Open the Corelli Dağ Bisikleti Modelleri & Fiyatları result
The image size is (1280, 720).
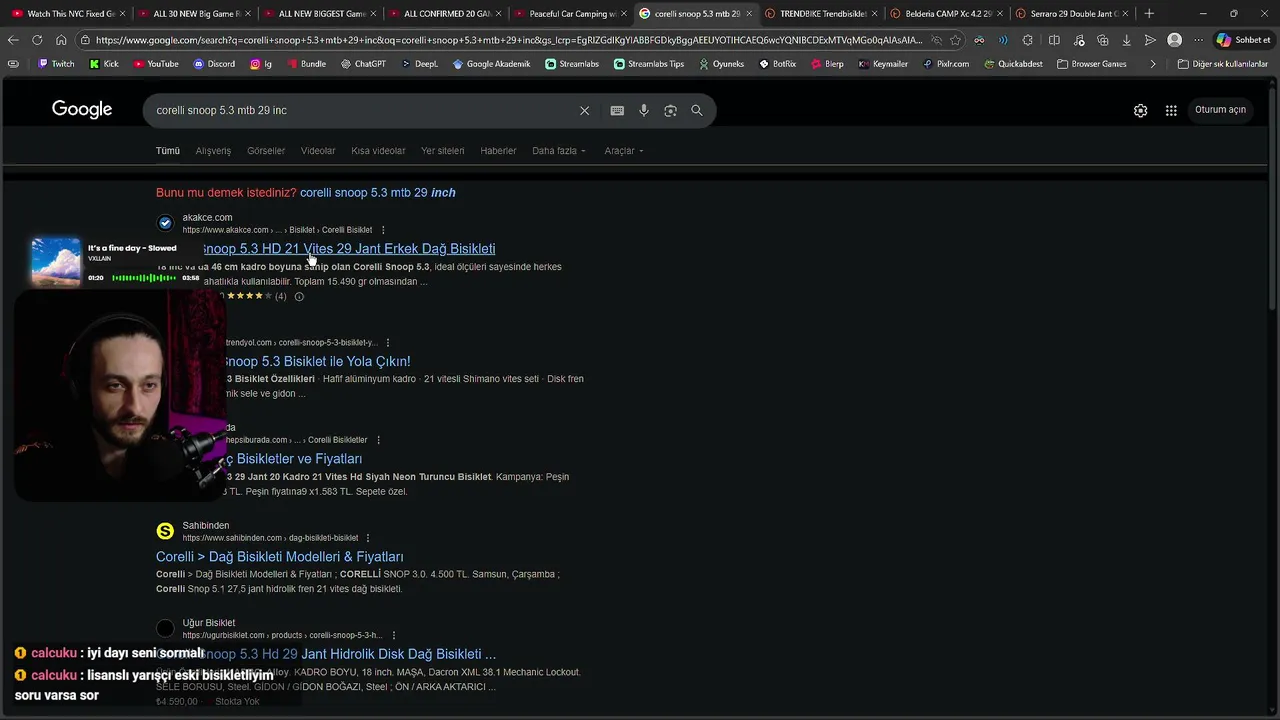[x=280, y=557]
